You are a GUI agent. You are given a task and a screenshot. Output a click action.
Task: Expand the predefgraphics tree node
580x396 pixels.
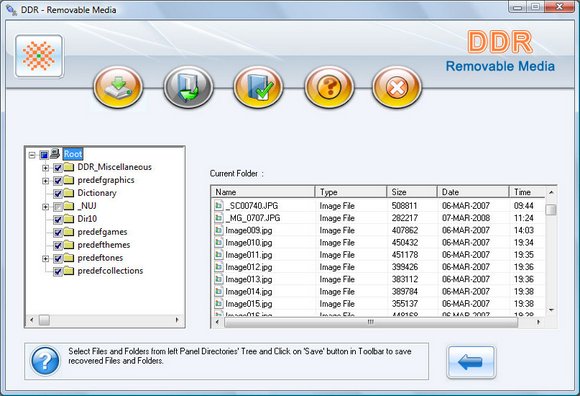tap(45, 181)
